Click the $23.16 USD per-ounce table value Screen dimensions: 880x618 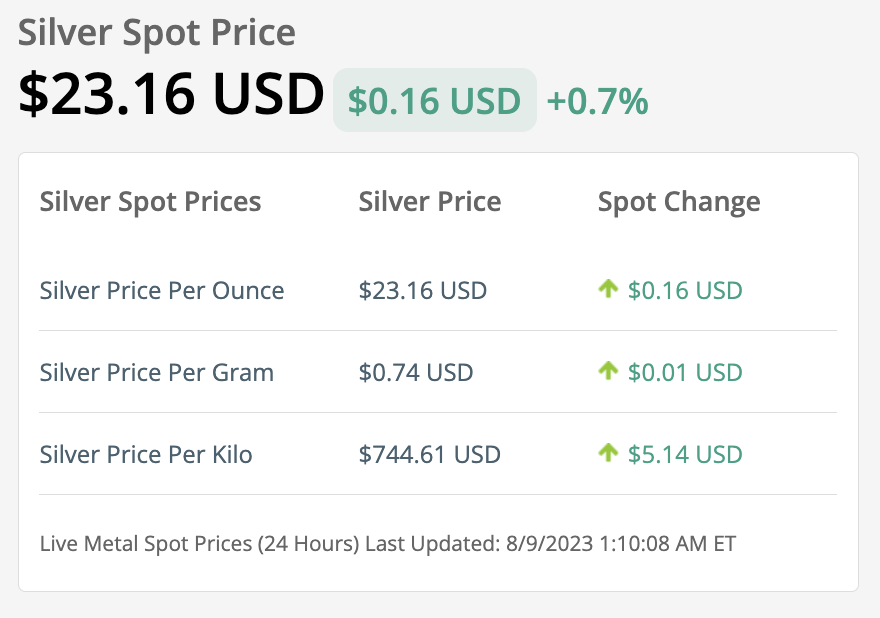[423, 291]
